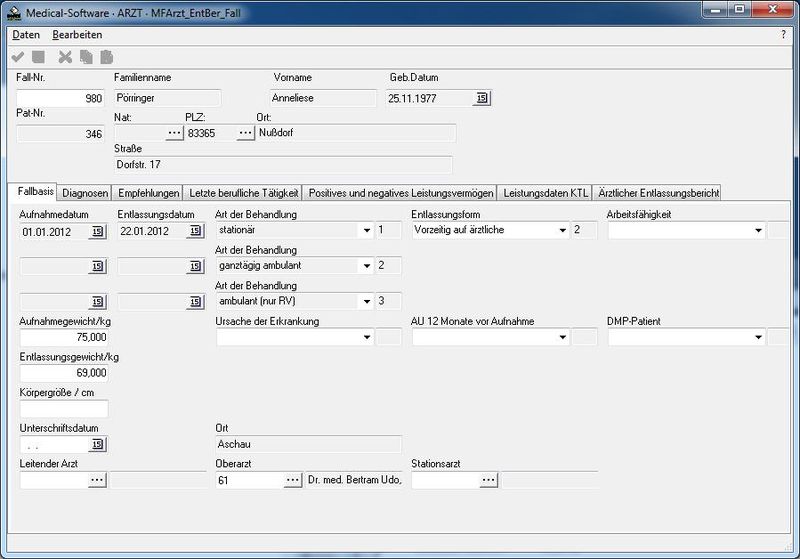Click the Körpergröße / cm input field

click(63, 408)
